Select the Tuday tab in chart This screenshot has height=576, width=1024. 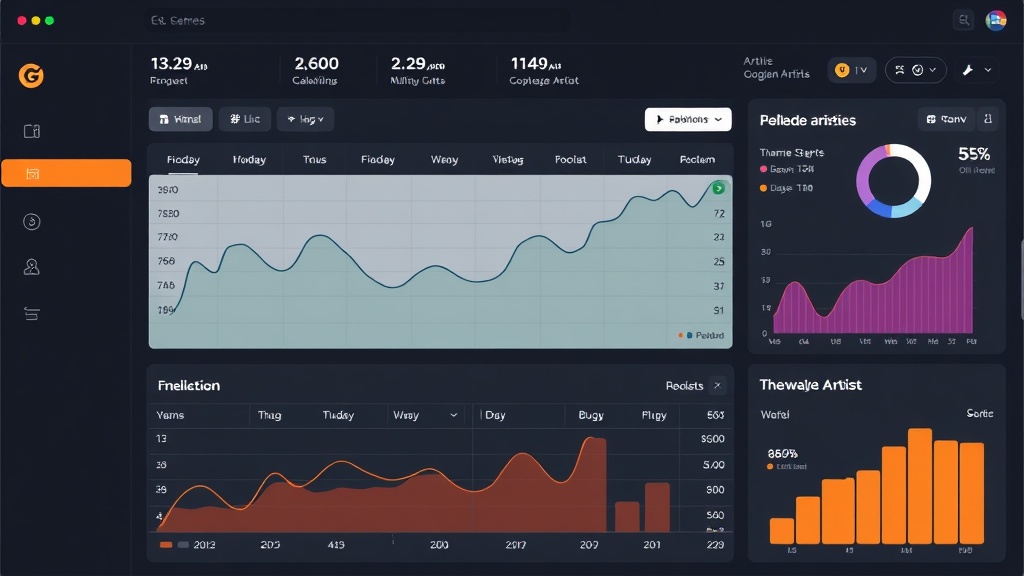point(634,160)
